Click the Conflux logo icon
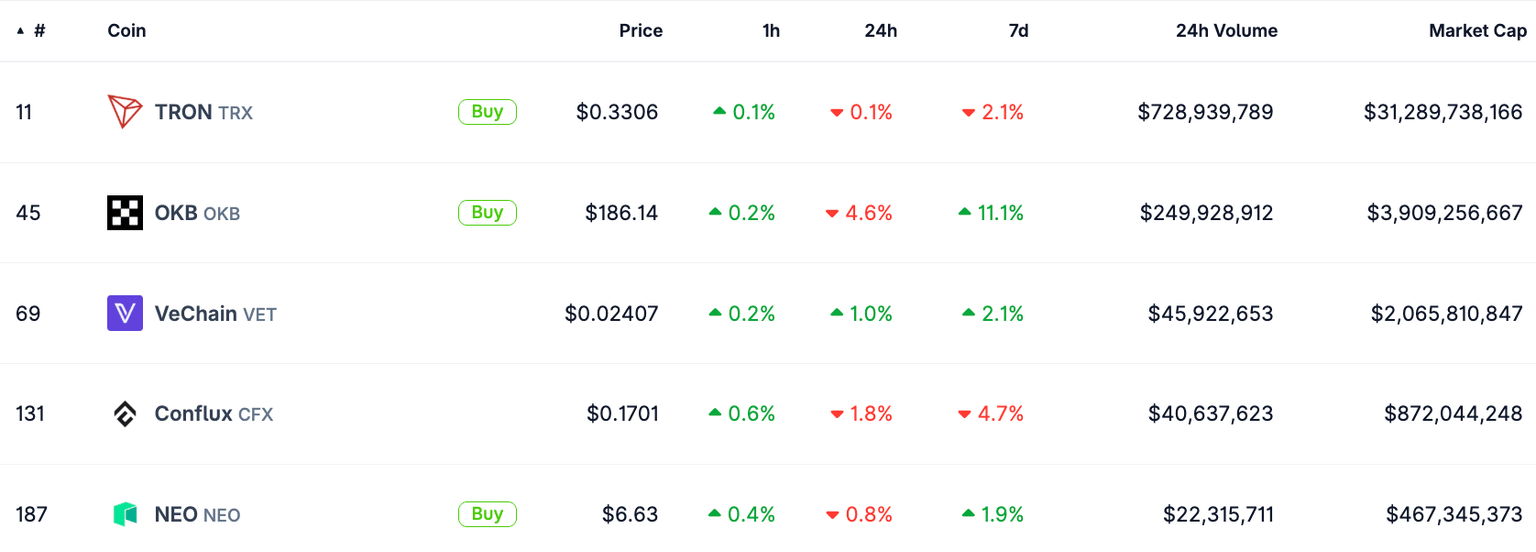The width and height of the screenshot is (1536, 552). 125,414
